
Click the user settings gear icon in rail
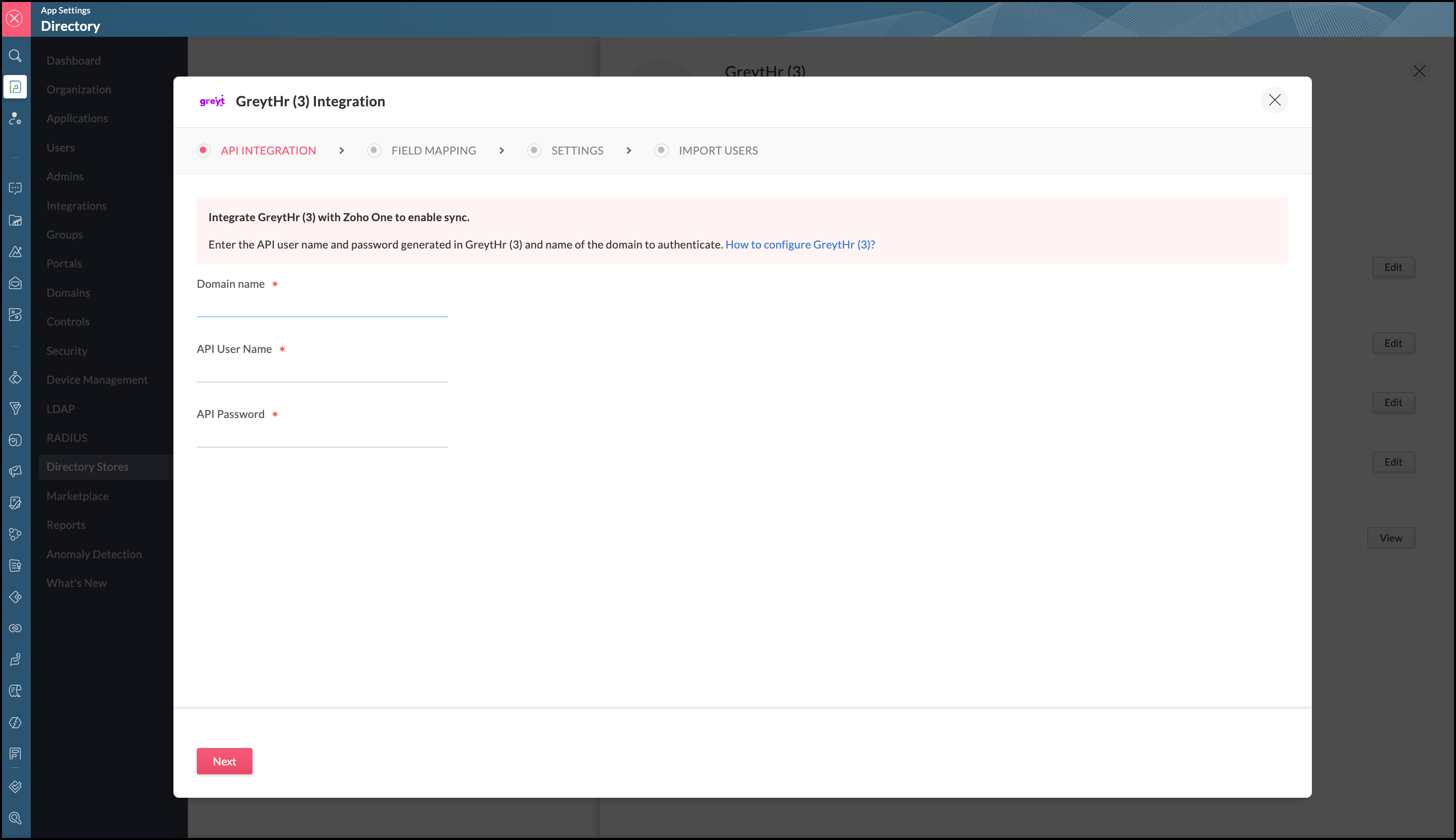(15, 118)
